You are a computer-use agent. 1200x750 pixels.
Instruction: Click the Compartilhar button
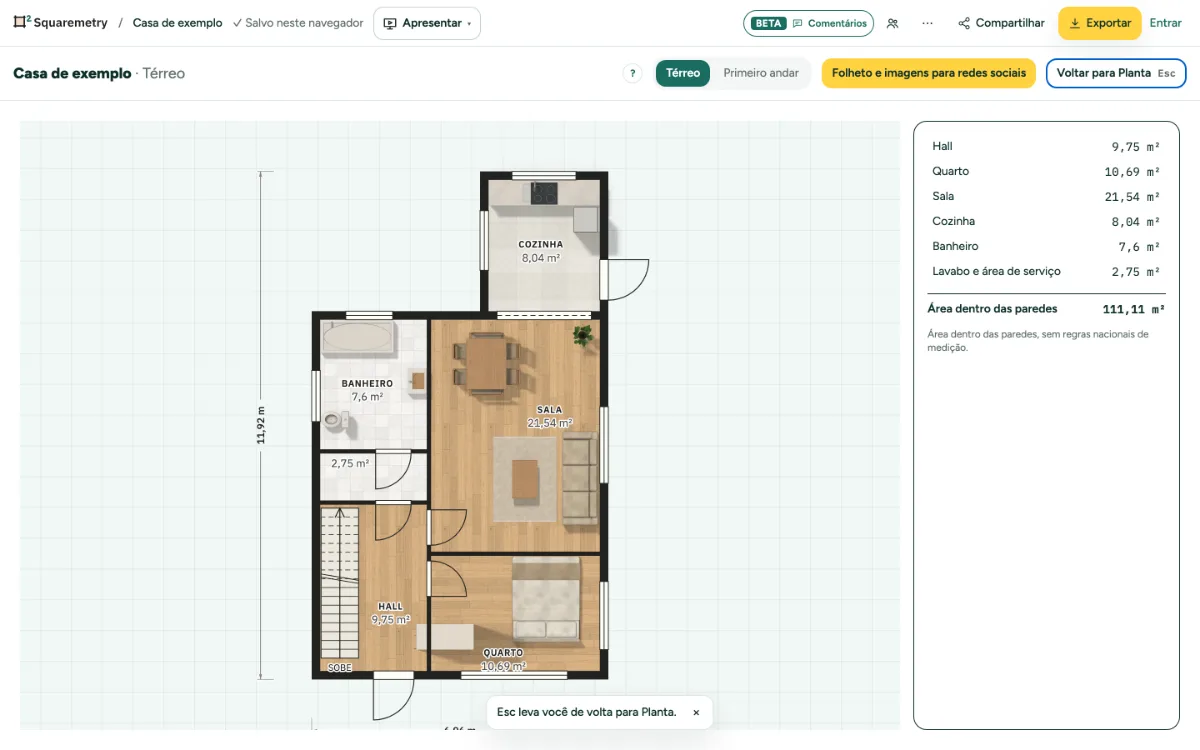pyautogui.click(x=1001, y=23)
